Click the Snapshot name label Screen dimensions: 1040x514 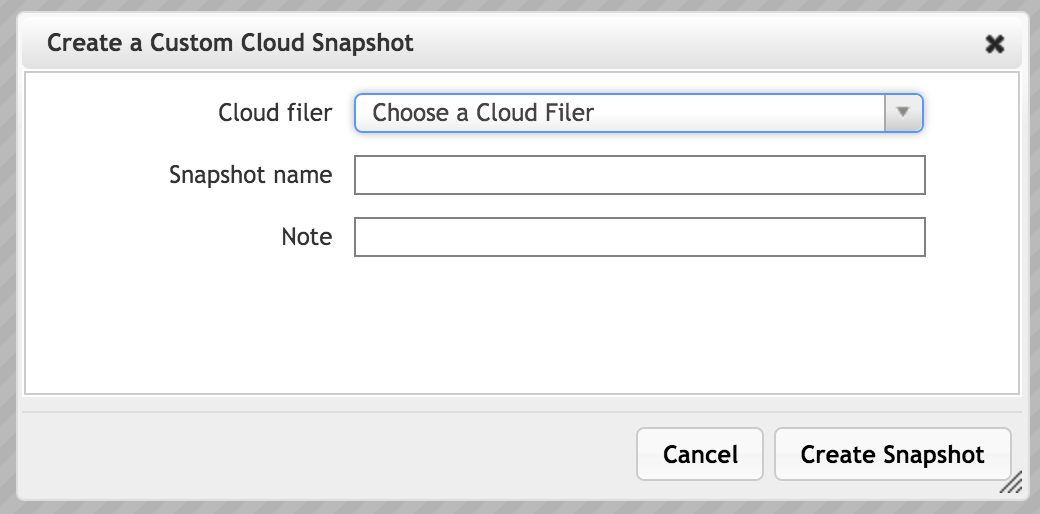(251, 175)
